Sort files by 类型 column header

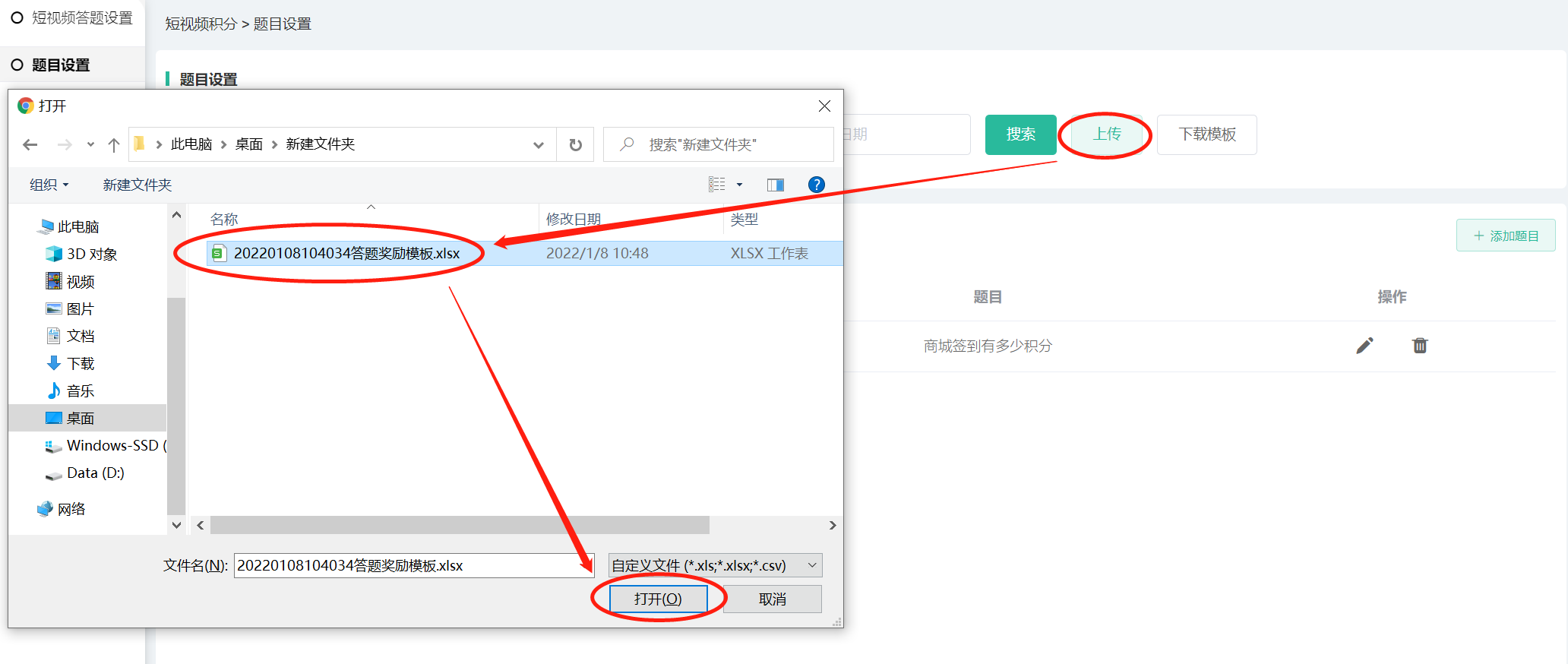coord(744,220)
